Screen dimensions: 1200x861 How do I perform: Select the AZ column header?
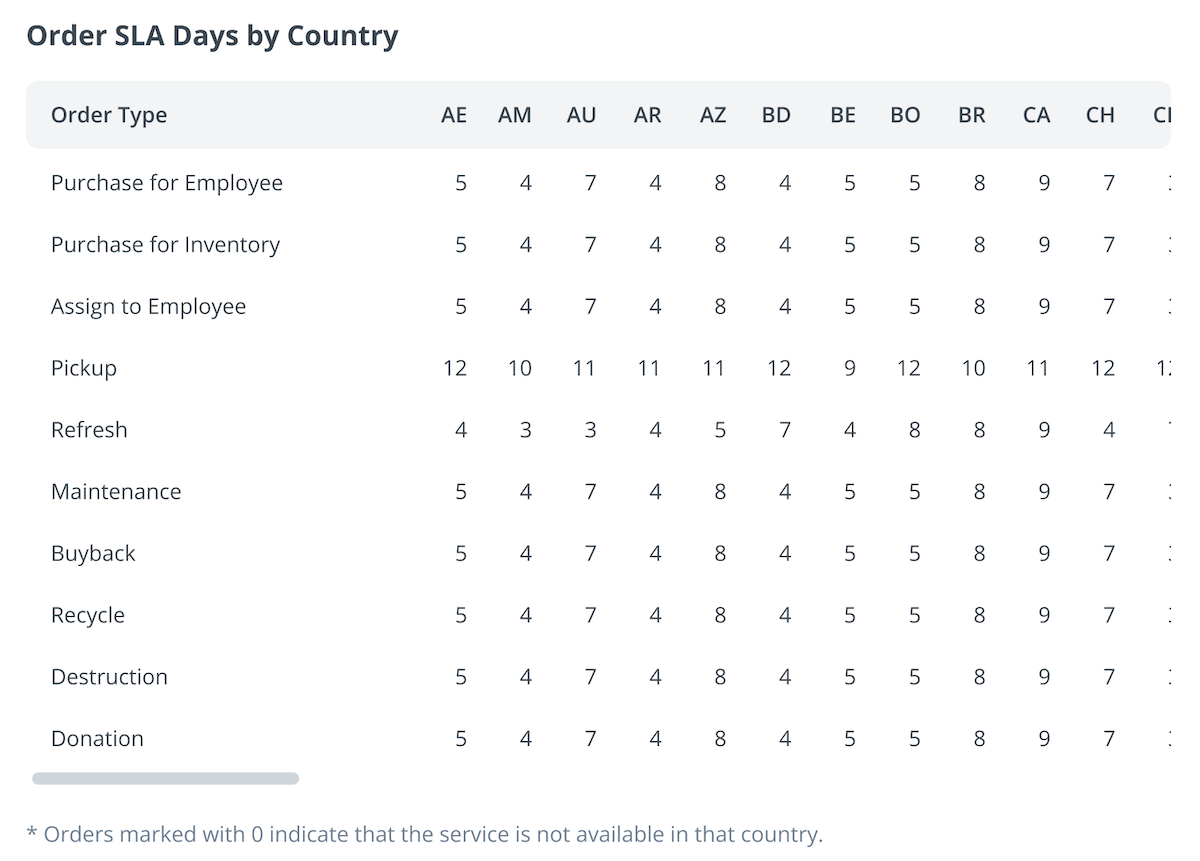(x=713, y=115)
